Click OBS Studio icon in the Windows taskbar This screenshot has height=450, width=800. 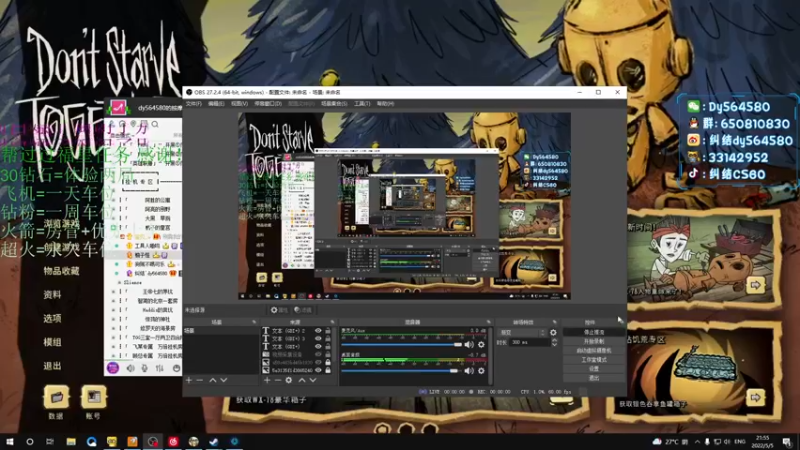coord(153,441)
